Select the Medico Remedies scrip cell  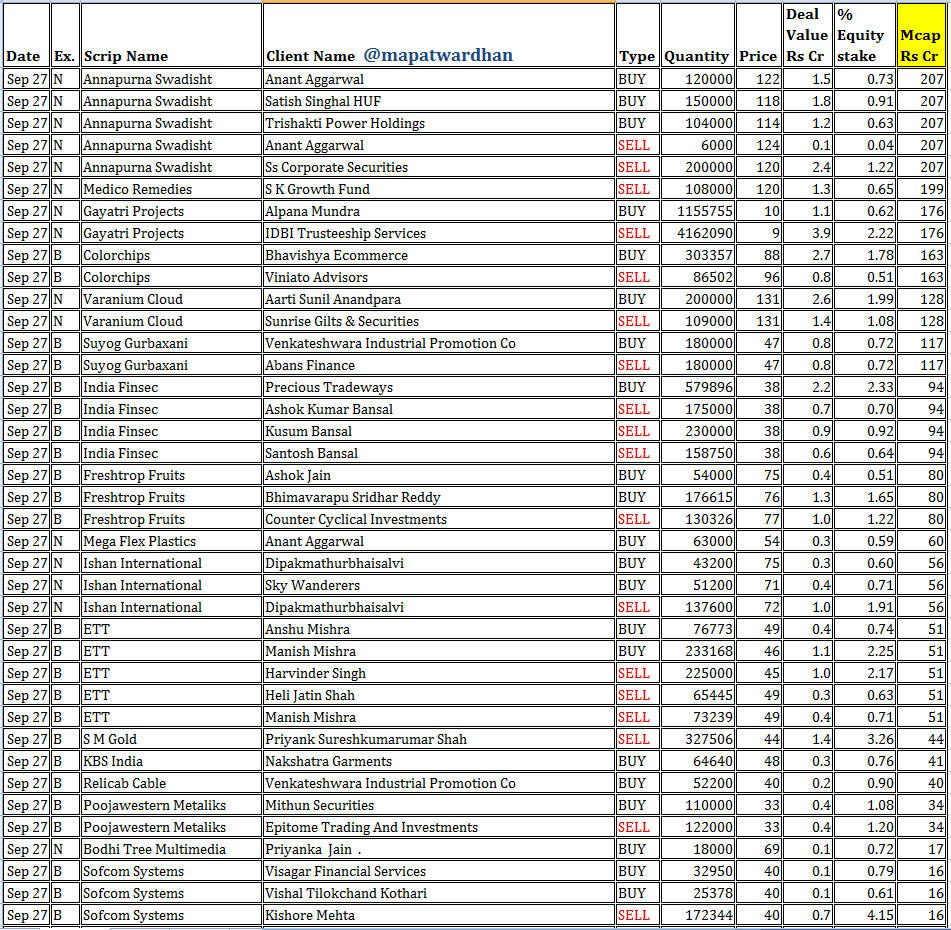pos(172,189)
